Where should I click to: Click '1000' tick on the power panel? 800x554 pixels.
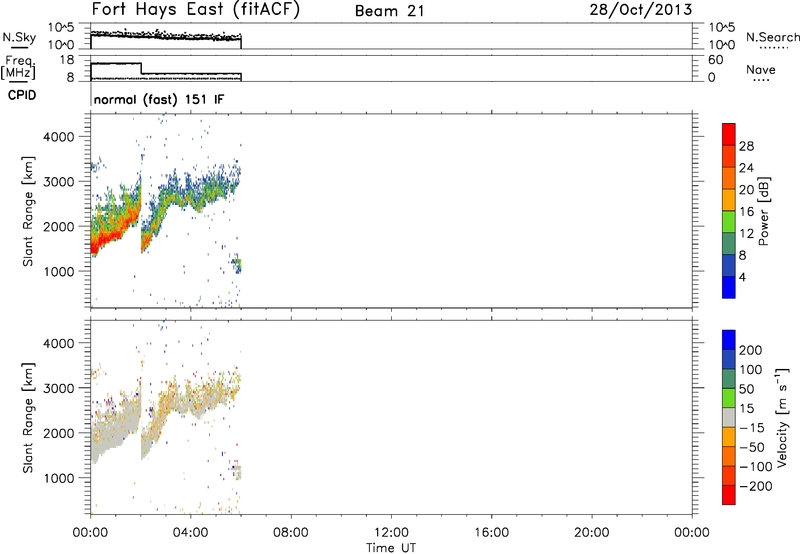point(58,271)
